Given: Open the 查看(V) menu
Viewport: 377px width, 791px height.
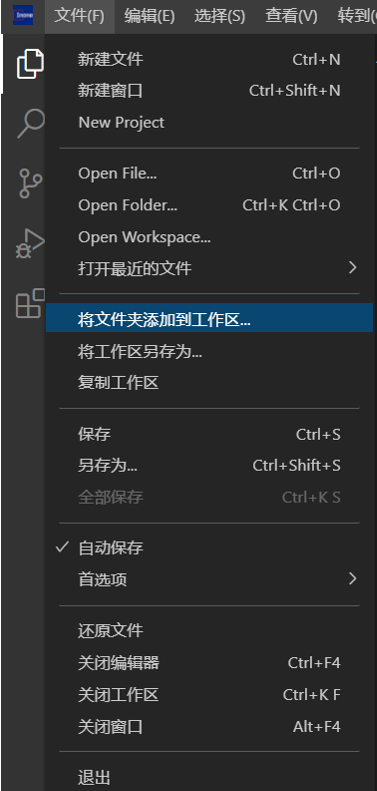Looking at the screenshot, I should (x=291, y=16).
